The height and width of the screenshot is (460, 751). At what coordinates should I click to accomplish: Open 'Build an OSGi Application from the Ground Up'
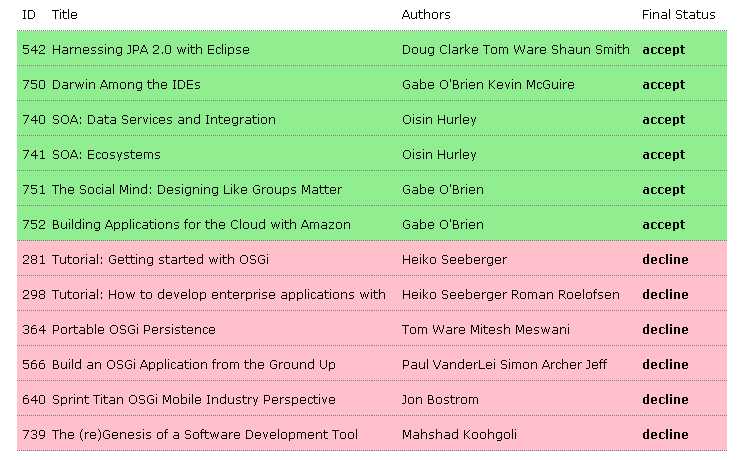pyautogui.click(x=194, y=364)
